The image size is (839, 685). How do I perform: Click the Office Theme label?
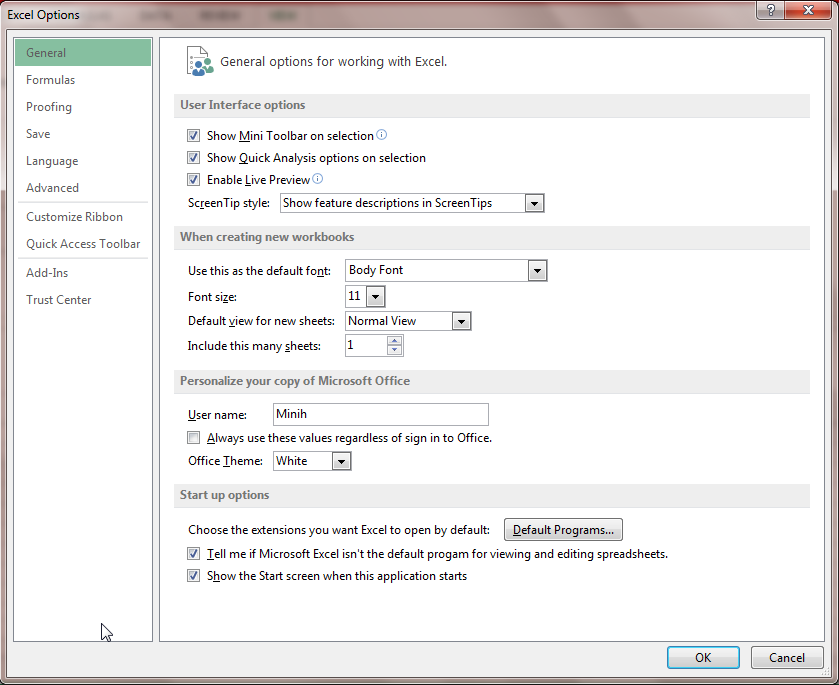coord(225,461)
